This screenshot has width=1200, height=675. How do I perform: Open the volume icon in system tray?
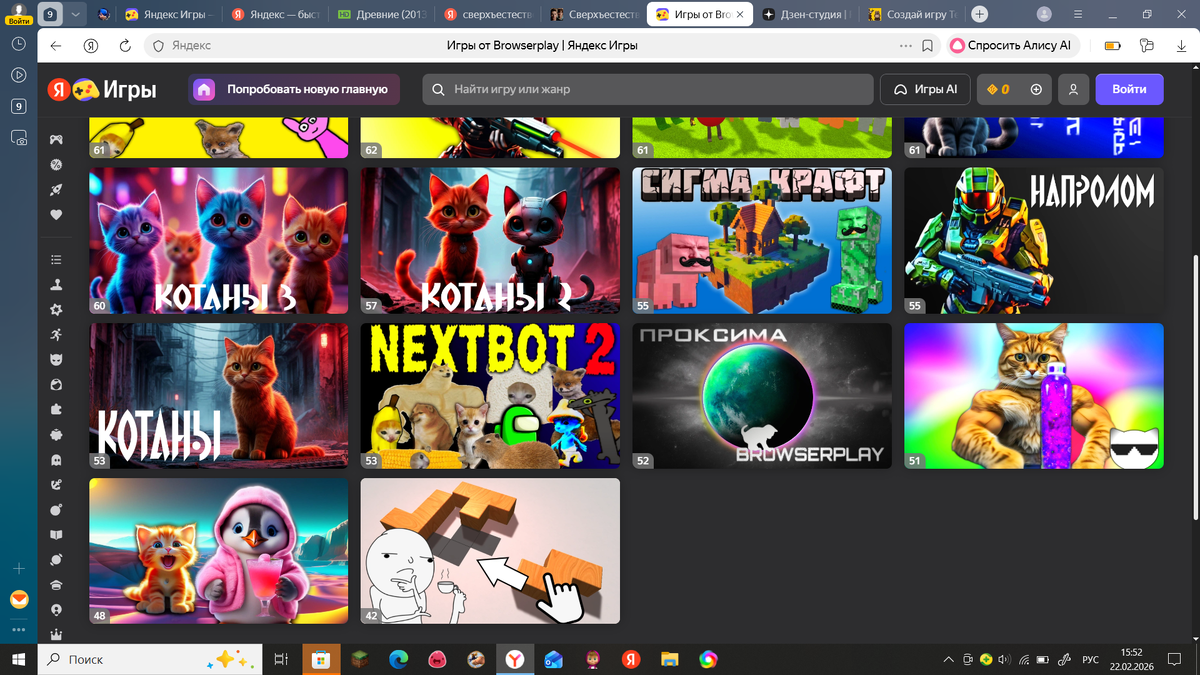(x=1004, y=660)
